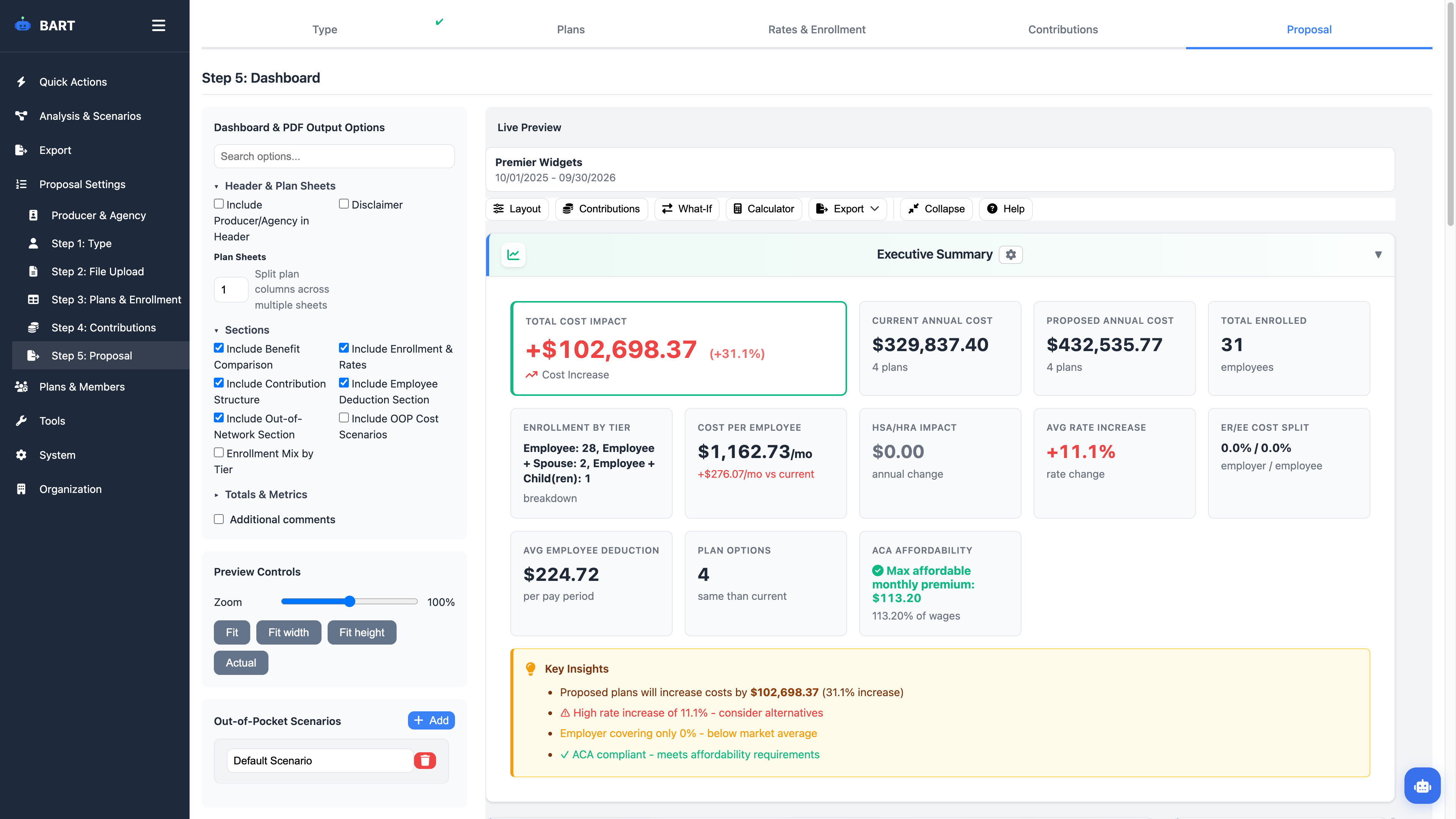This screenshot has width=1456, height=819.
Task: Delete the Default Scenario with trash icon
Action: tap(425, 761)
